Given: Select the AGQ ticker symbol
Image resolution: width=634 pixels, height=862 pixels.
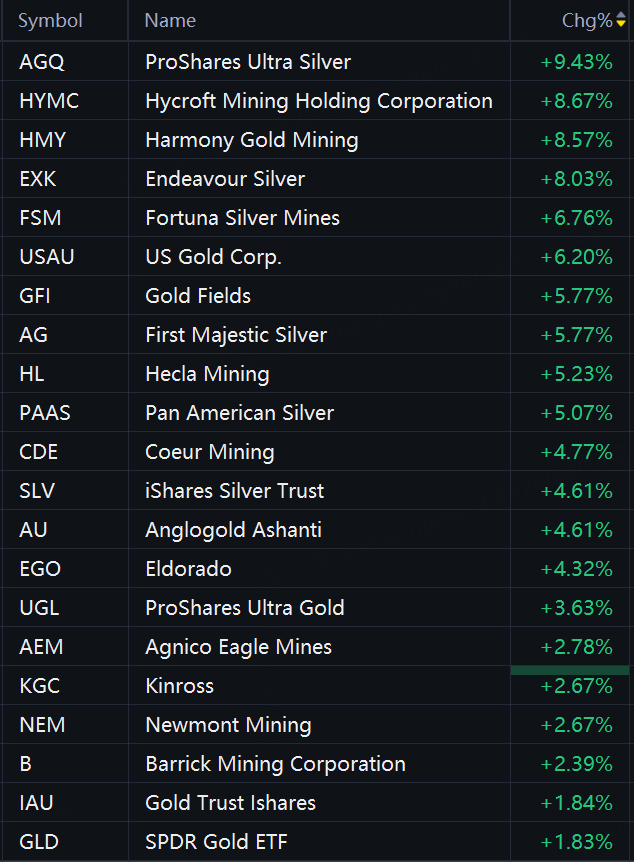Looking at the screenshot, I should (x=41, y=62).
